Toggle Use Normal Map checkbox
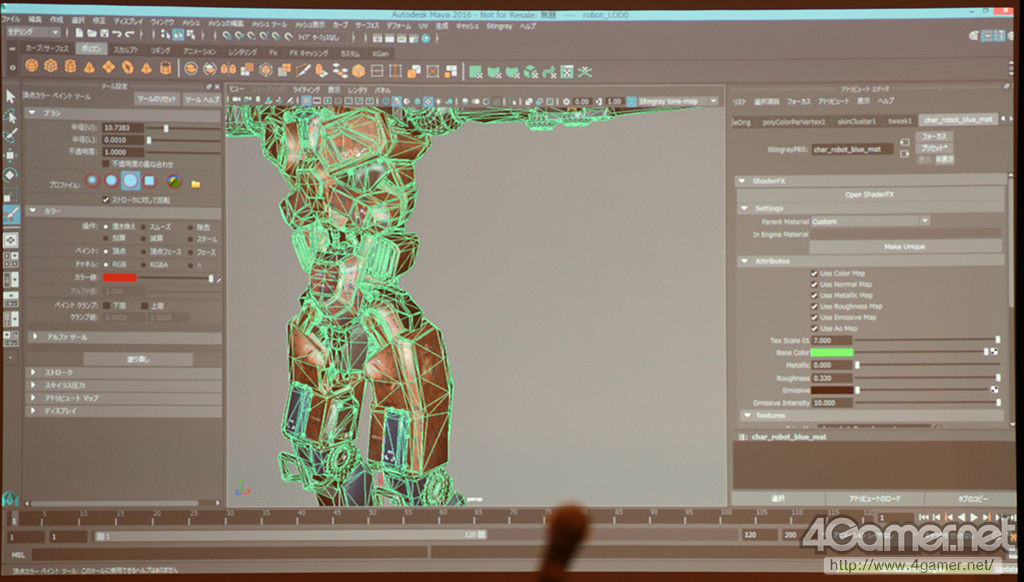Image resolution: width=1024 pixels, height=582 pixels. [814, 285]
